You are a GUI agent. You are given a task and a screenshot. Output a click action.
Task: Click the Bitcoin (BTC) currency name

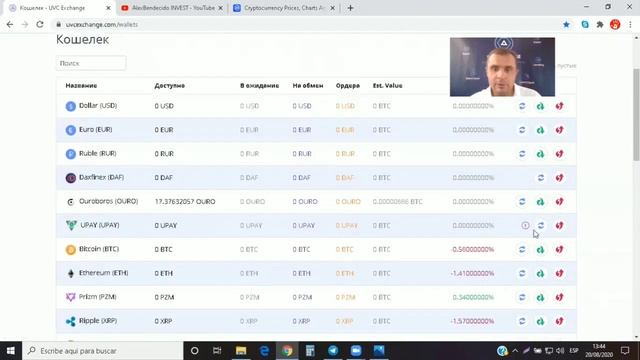pos(99,249)
